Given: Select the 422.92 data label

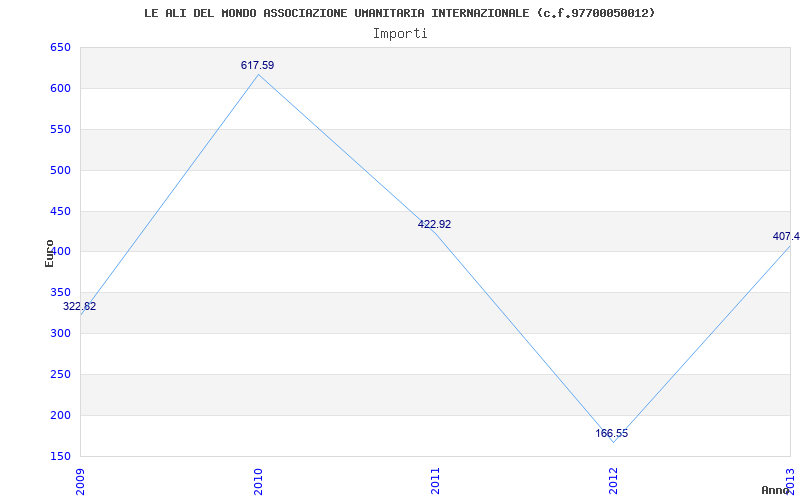Looking at the screenshot, I should [434, 224].
